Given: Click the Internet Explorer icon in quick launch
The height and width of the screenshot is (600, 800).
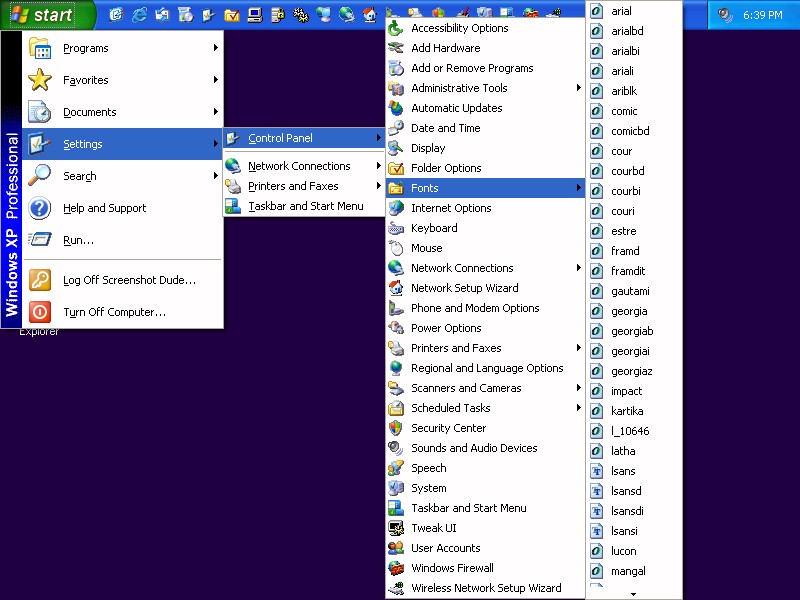Looking at the screenshot, I should tap(139, 15).
